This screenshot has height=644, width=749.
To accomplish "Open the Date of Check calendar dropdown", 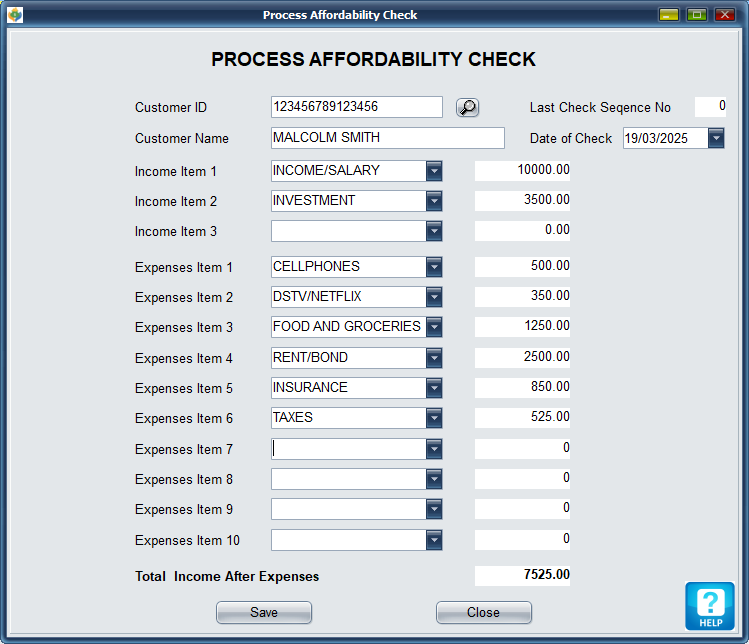I will pos(716,139).
